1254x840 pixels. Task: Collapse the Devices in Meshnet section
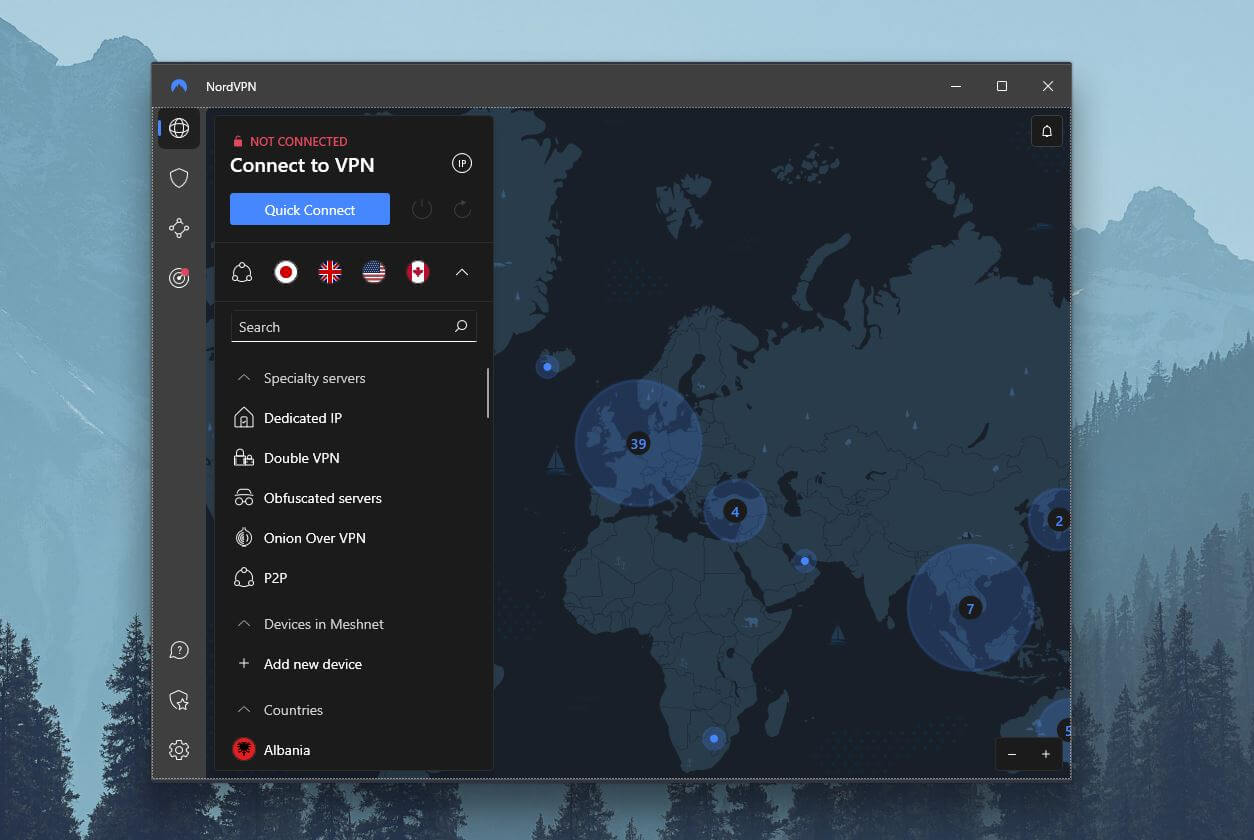pos(242,624)
